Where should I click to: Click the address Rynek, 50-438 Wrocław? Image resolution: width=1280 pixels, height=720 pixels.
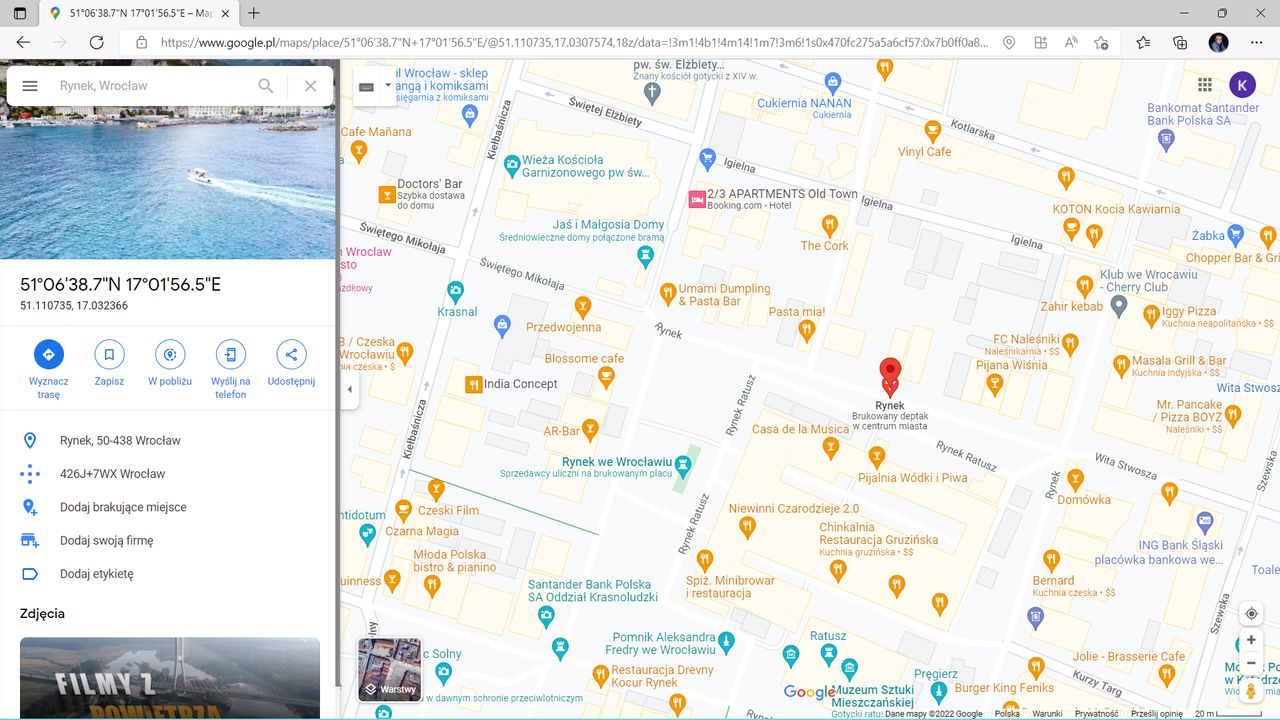(x=168, y=441)
